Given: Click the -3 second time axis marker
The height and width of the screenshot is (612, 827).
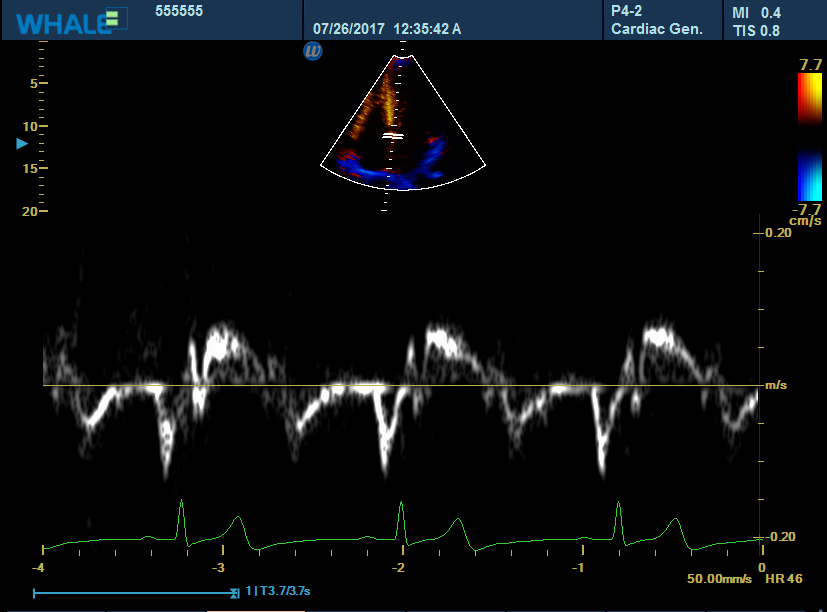Looking at the screenshot, I should coord(218,568).
